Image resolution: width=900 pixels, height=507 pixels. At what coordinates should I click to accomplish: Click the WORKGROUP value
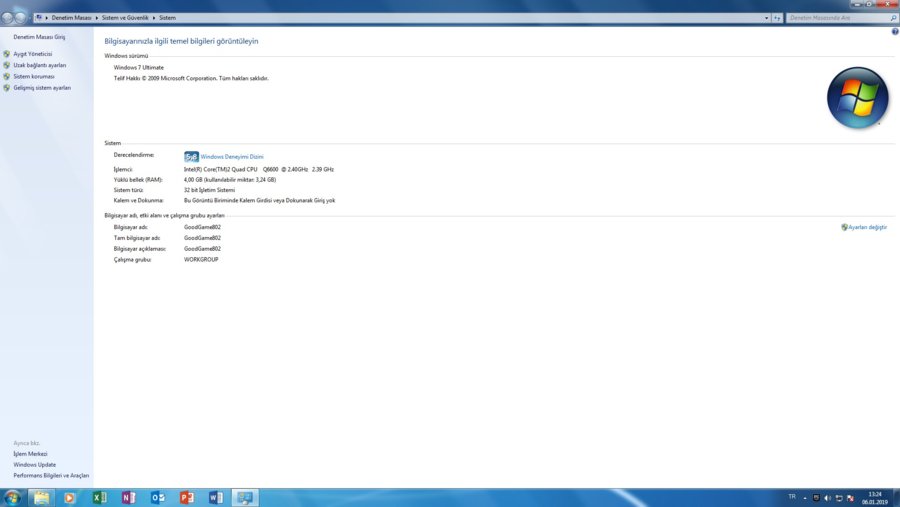coord(201,260)
